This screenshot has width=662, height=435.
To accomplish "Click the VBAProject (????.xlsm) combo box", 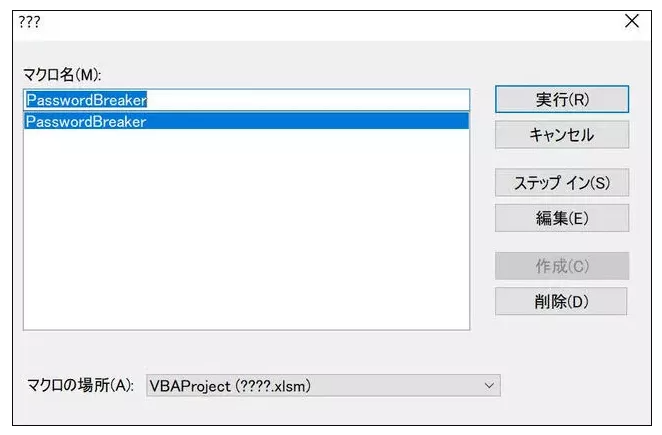I will pos(323,386).
